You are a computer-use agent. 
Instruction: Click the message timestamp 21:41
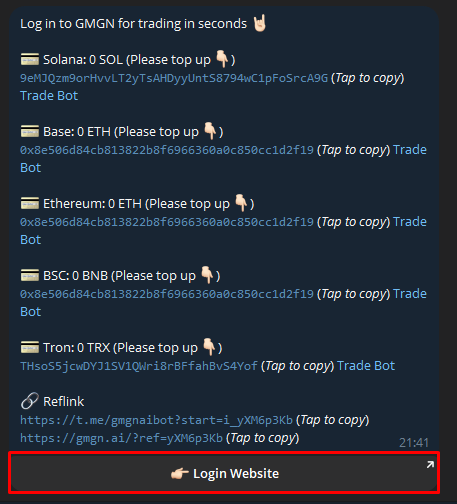click(414, 443)
